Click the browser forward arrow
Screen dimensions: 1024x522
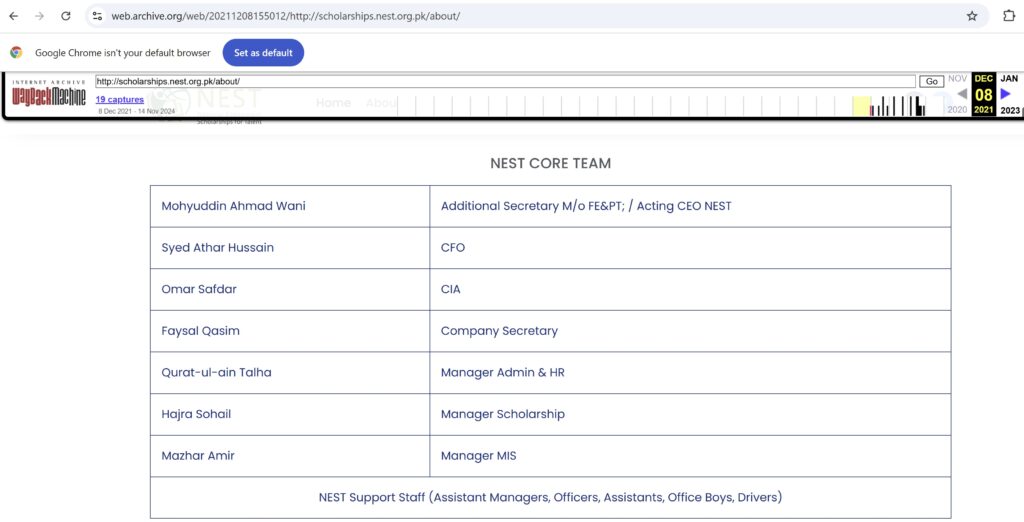pos(39,16)
